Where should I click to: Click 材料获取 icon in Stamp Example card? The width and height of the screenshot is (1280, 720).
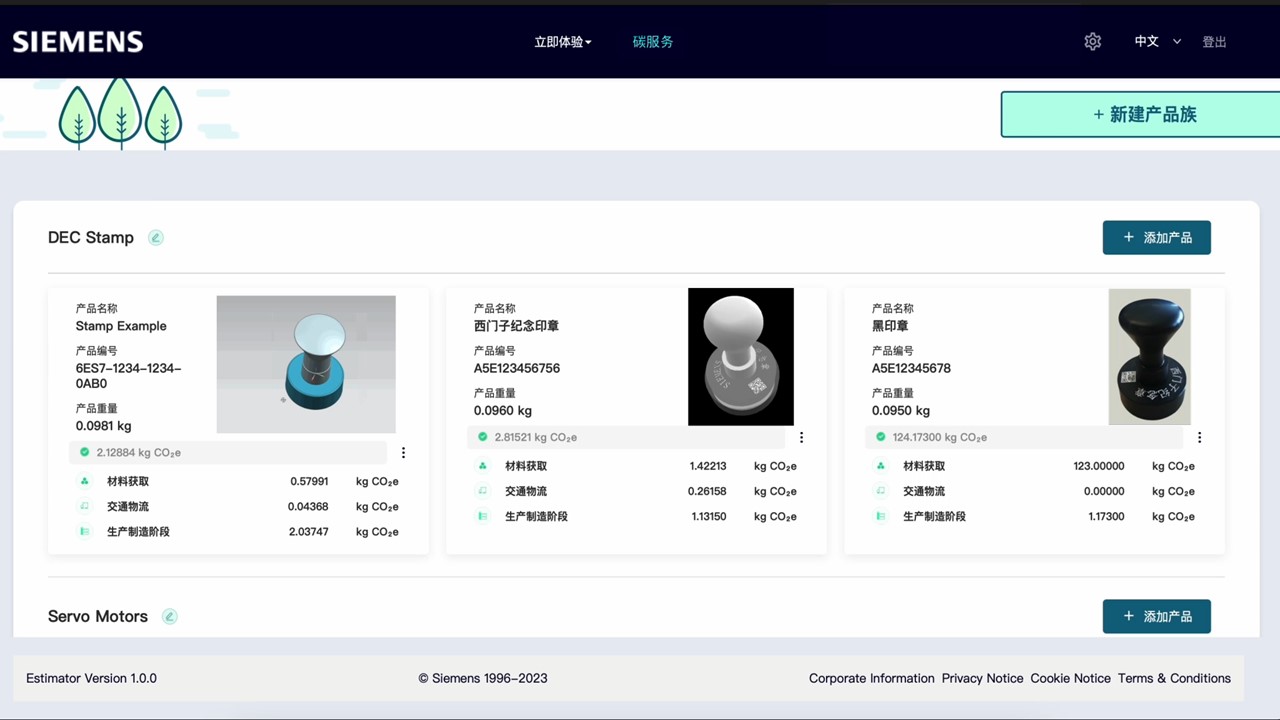coord(85,481)
